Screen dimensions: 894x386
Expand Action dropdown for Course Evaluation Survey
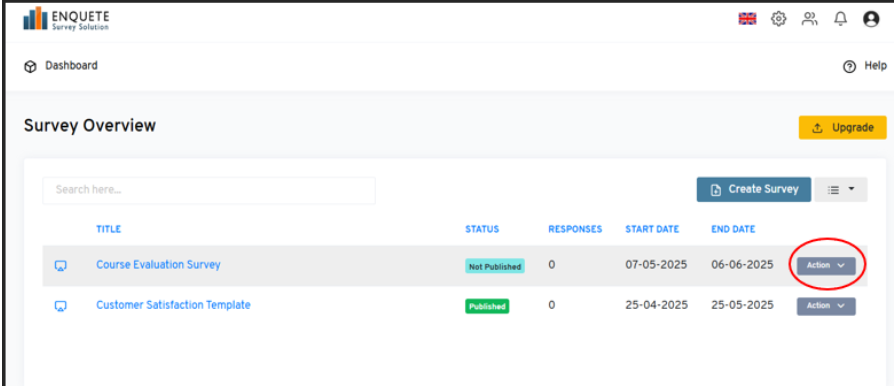(x=826, y=266)
